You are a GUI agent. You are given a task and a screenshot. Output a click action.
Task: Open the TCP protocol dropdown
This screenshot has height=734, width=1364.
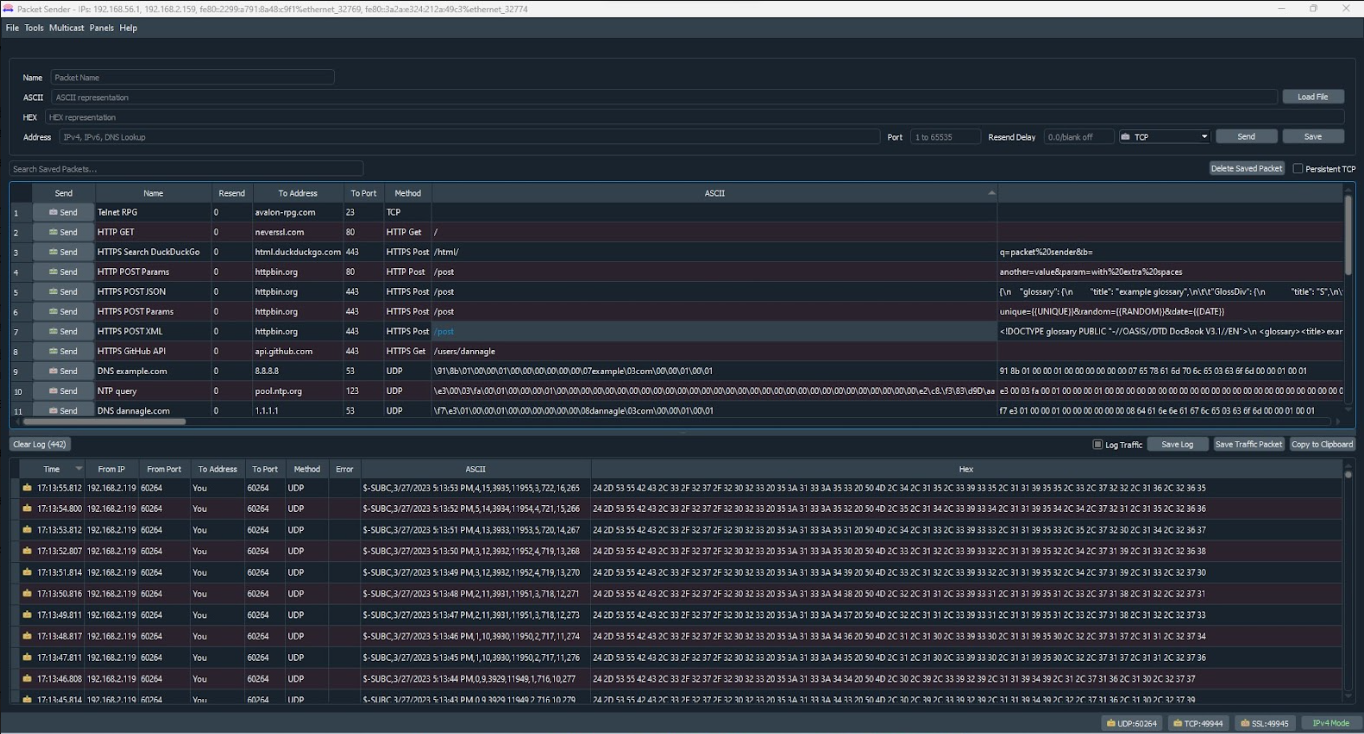(1165, 137)
